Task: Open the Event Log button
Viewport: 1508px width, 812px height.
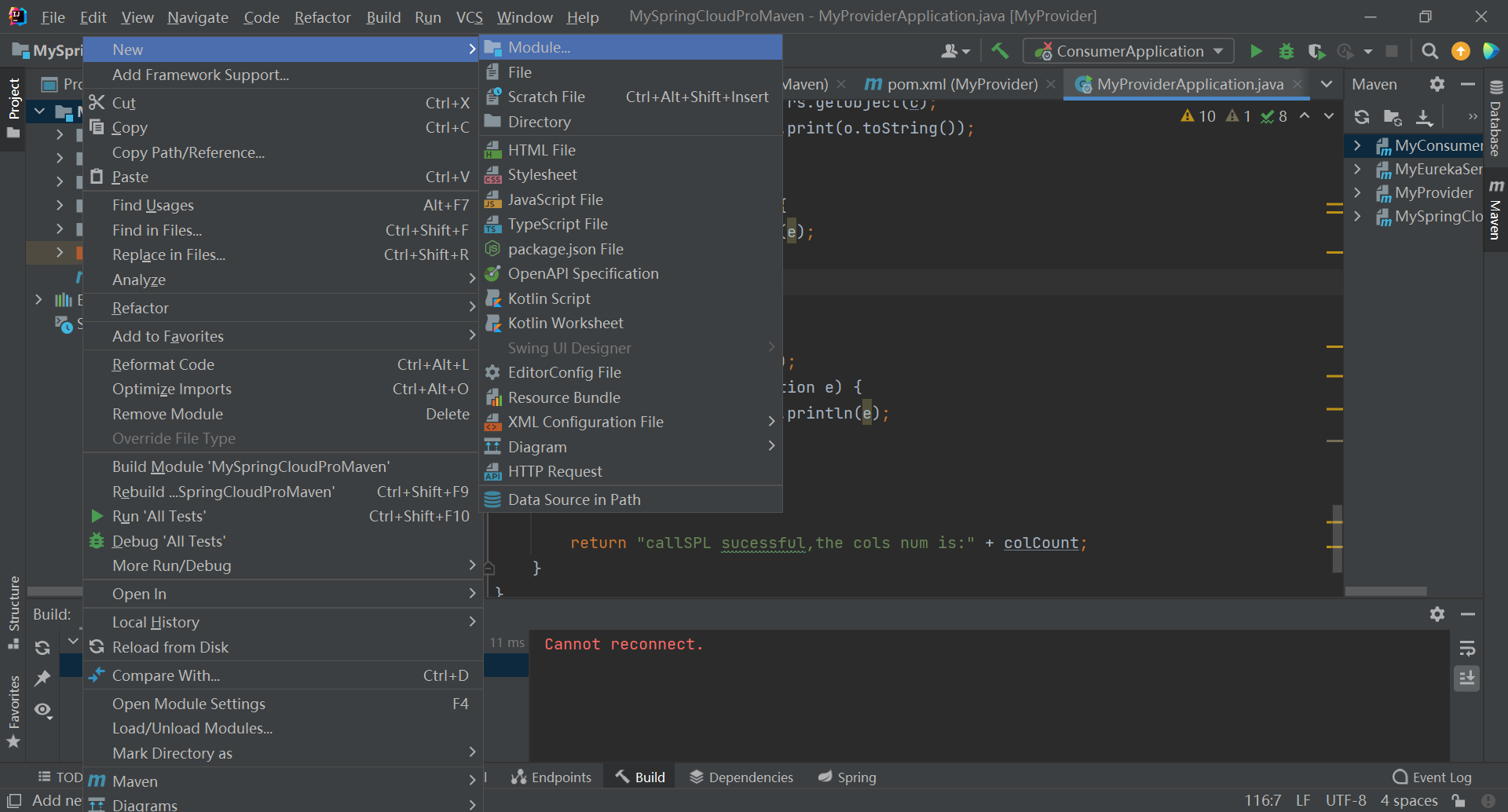Action: click(1433, 777)
